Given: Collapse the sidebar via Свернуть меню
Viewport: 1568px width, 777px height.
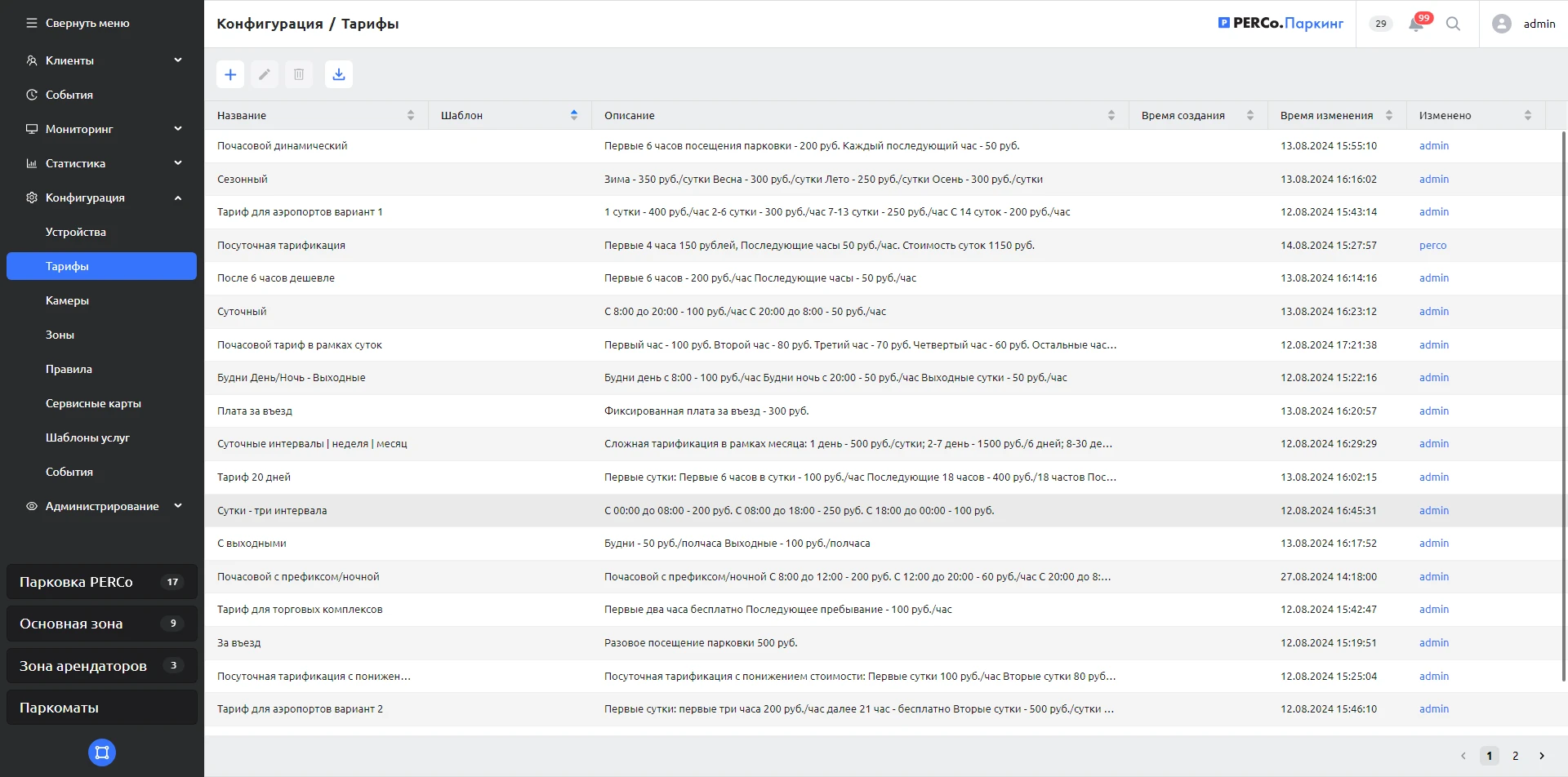Looking at the screenshot, I should click(78, 23).
